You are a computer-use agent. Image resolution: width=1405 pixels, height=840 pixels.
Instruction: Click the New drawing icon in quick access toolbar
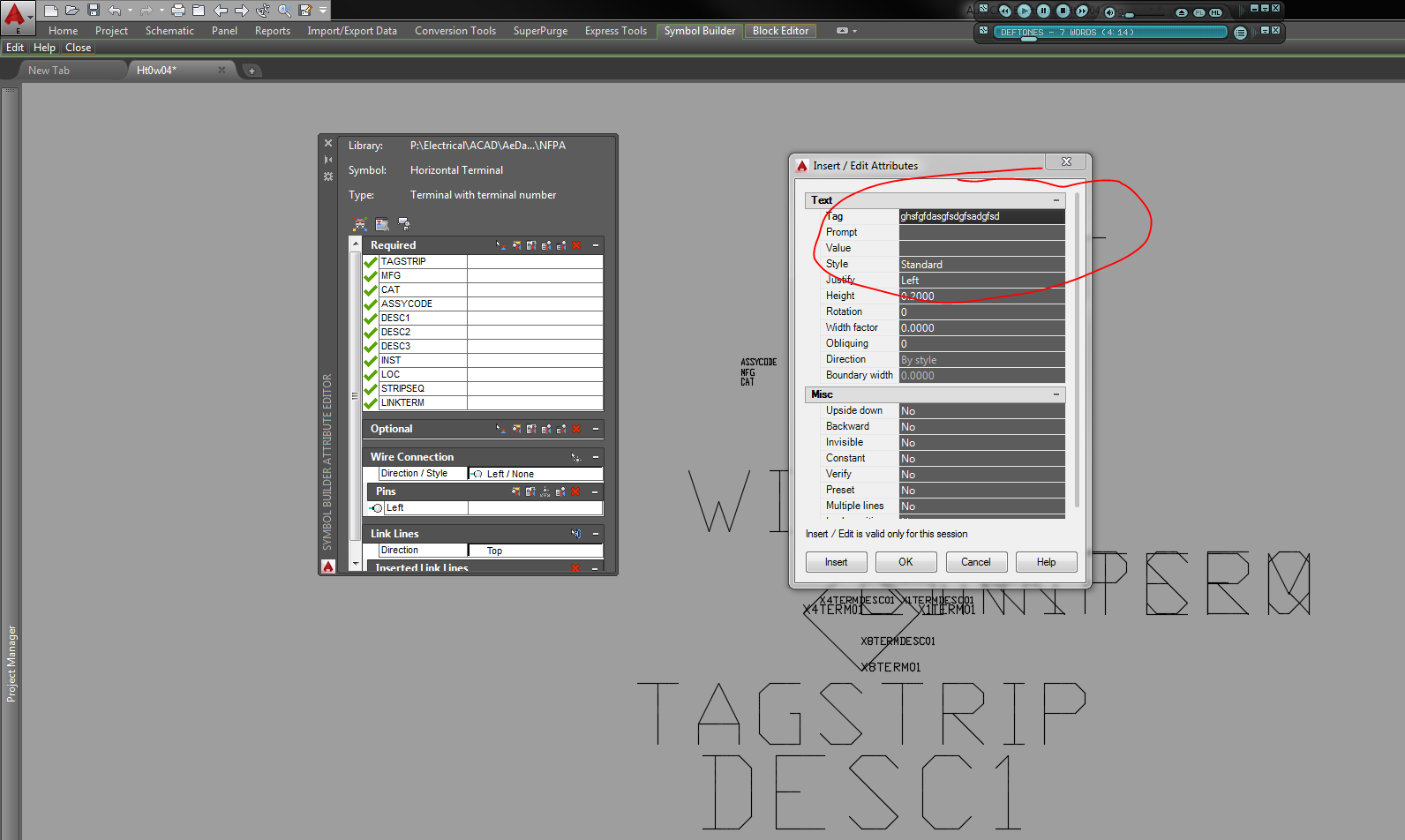(x=51, y=11)
